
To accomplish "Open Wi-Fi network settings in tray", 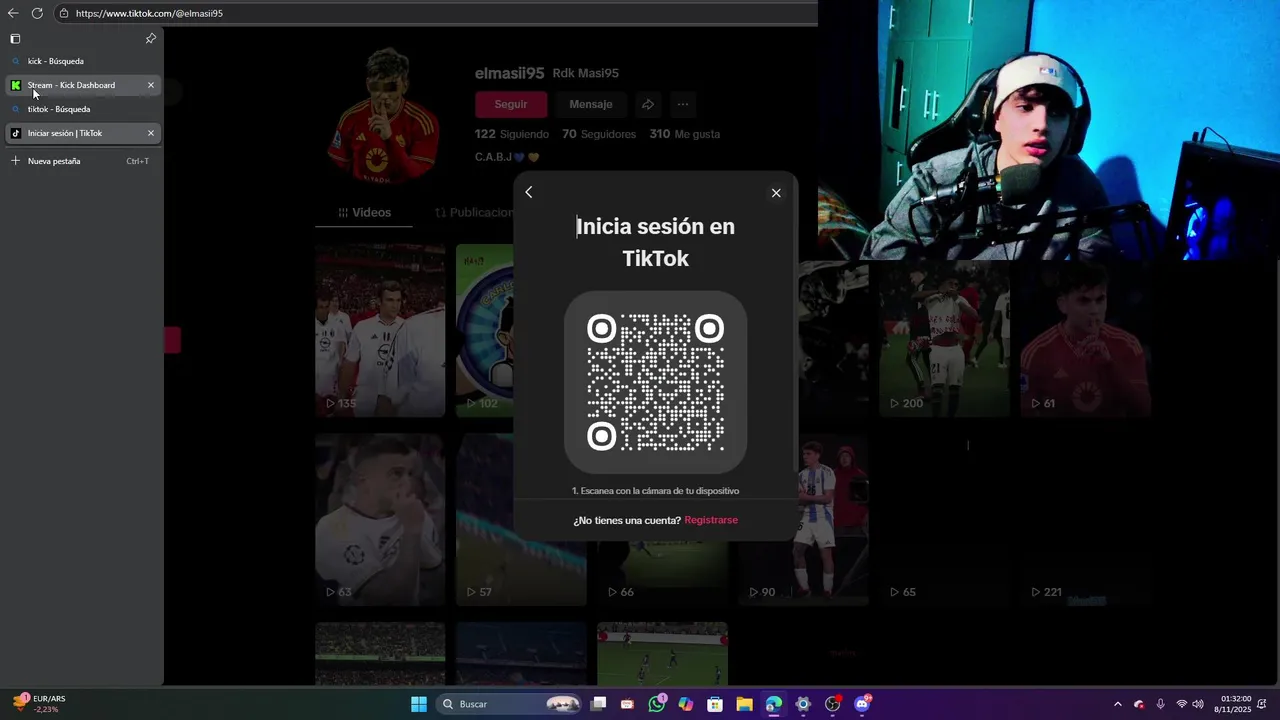I will click(1181, 704).
